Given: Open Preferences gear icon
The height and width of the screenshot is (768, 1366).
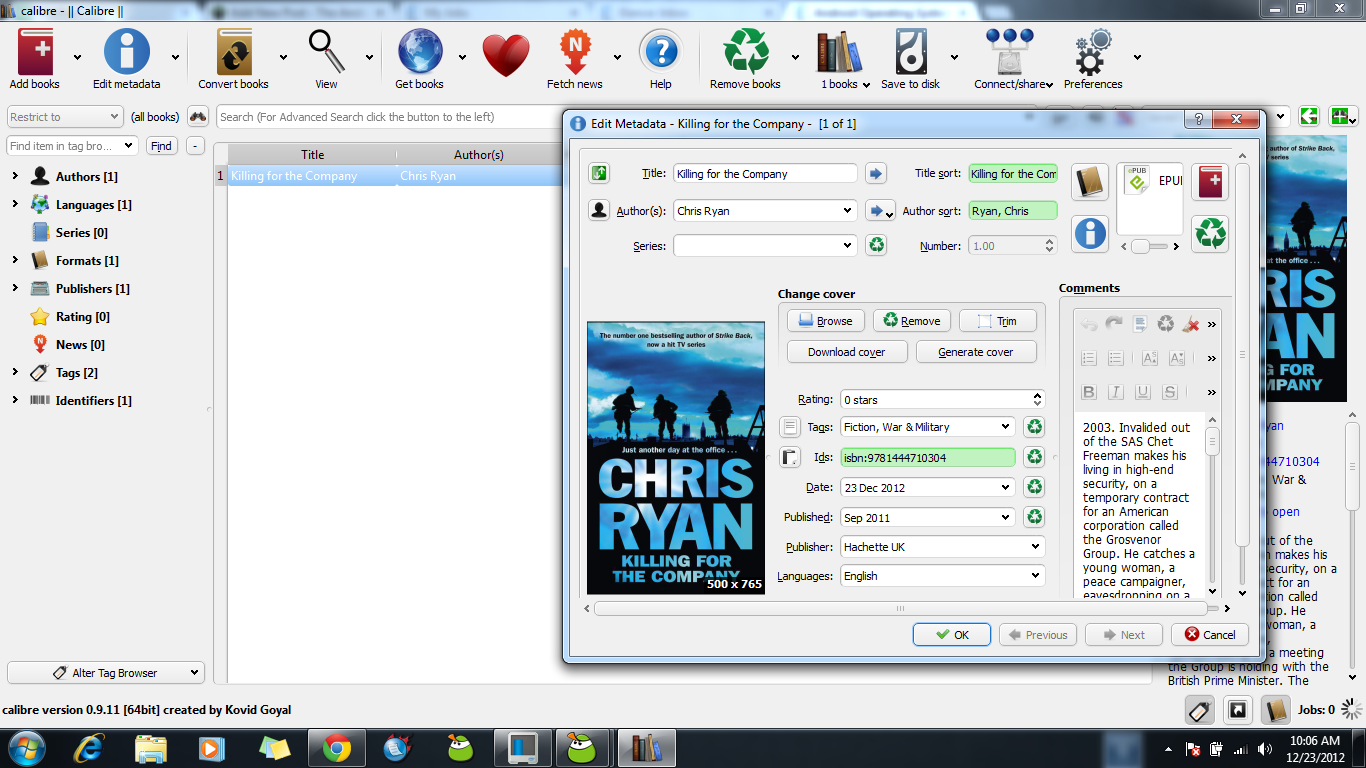Looking at the screenshot, I should (1092, 54).
